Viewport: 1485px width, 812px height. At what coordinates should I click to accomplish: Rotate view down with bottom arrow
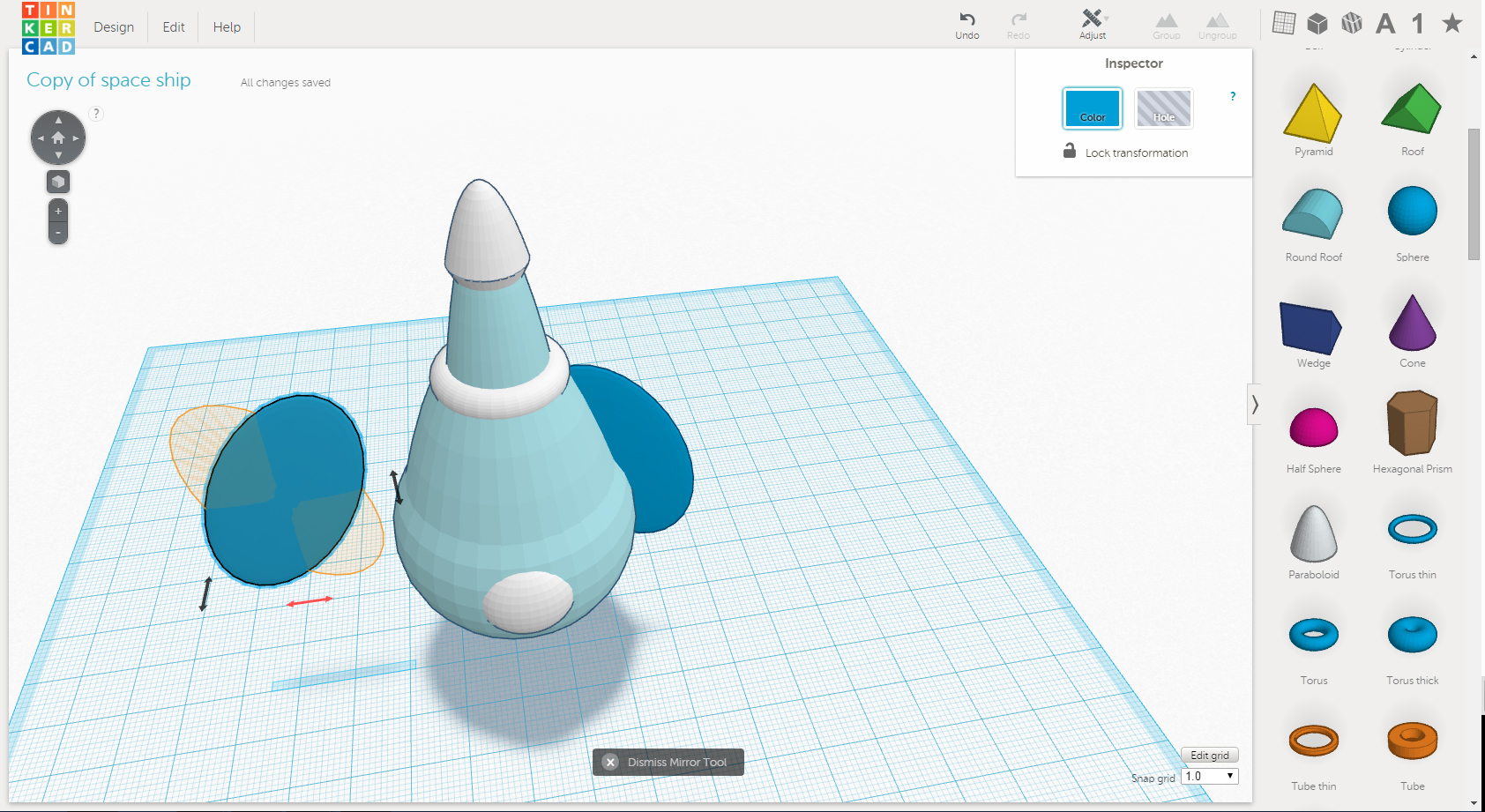tap(58, 155)
